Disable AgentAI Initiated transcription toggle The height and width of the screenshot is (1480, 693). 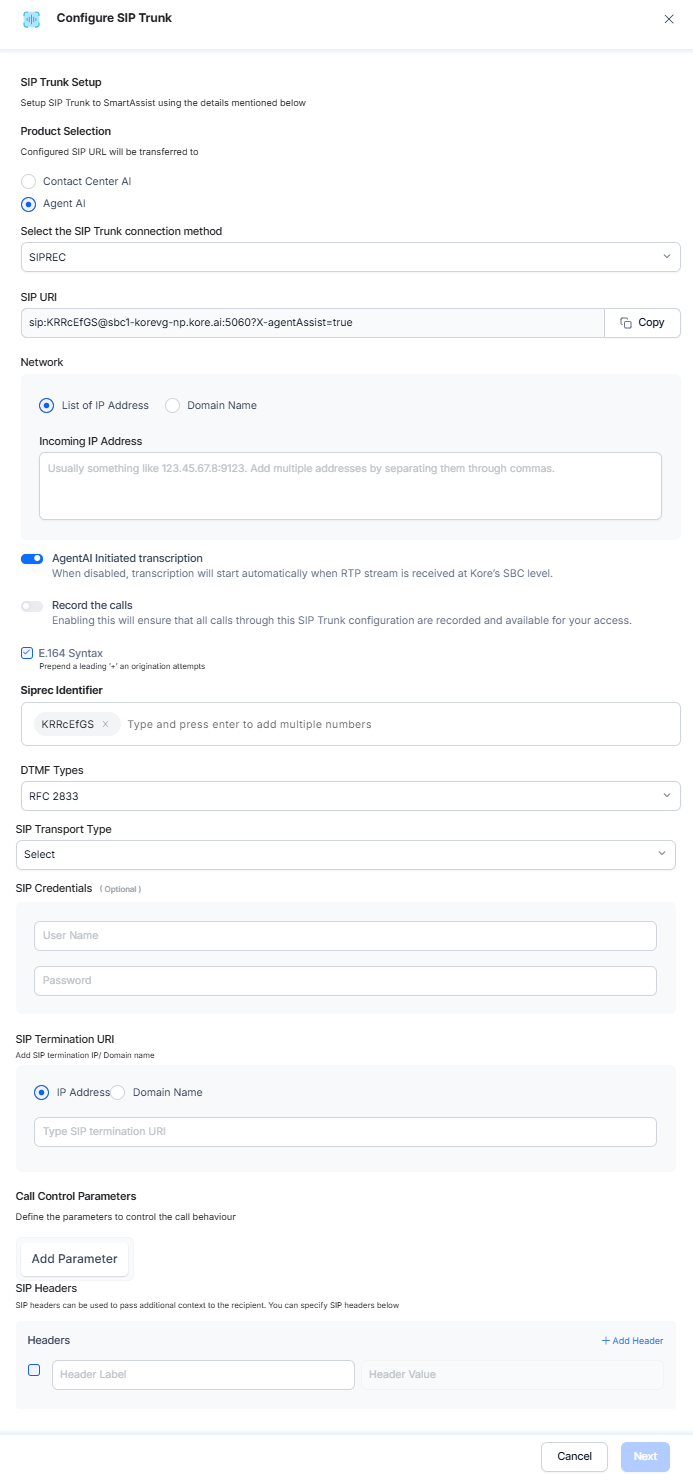32,559
